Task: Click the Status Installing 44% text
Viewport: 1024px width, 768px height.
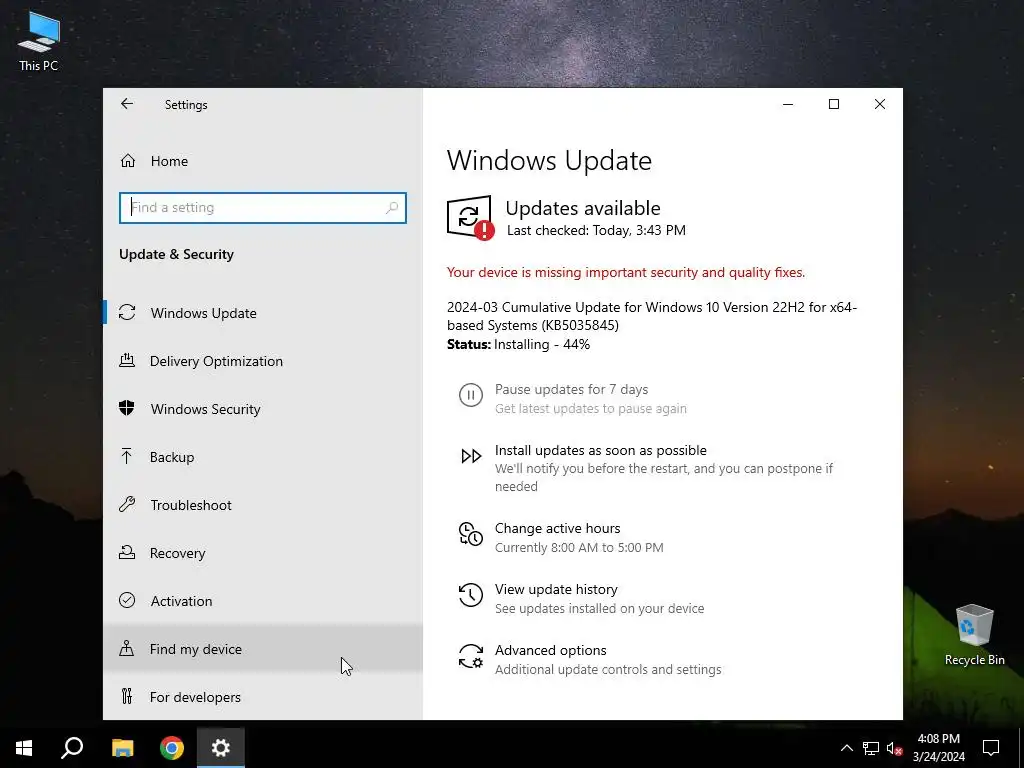Action: coord(519,344)
